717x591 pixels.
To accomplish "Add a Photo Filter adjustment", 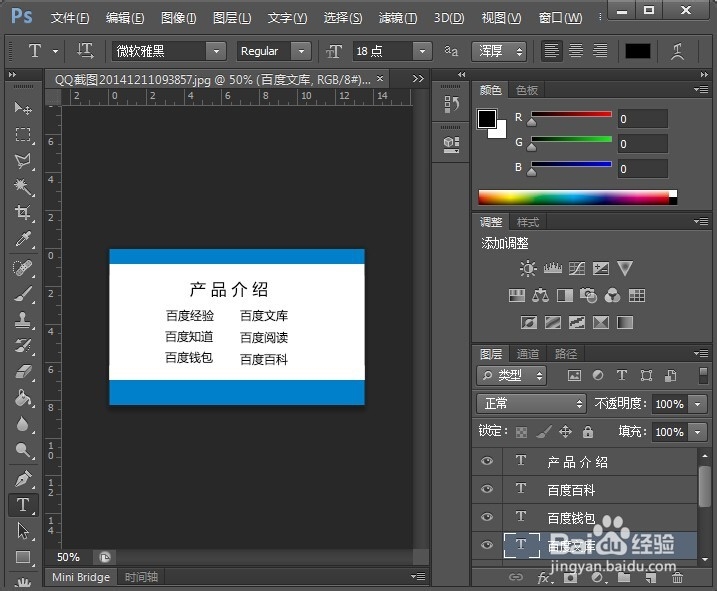I will click(x=589, y=296).
